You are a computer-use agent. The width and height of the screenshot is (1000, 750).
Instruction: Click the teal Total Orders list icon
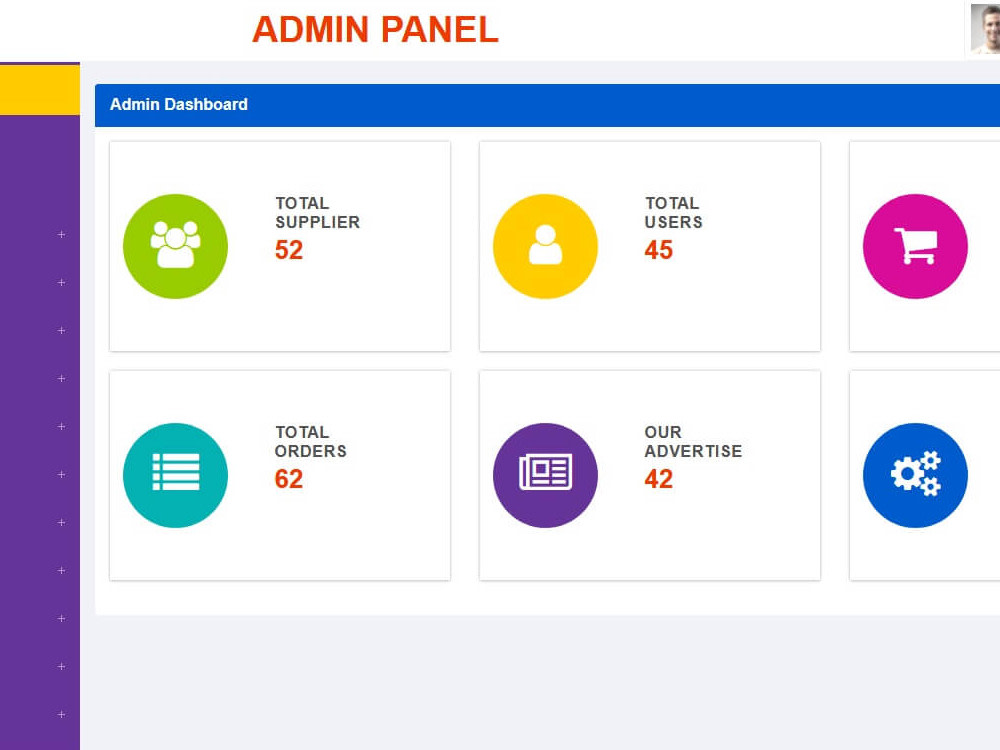coord(175,475)
